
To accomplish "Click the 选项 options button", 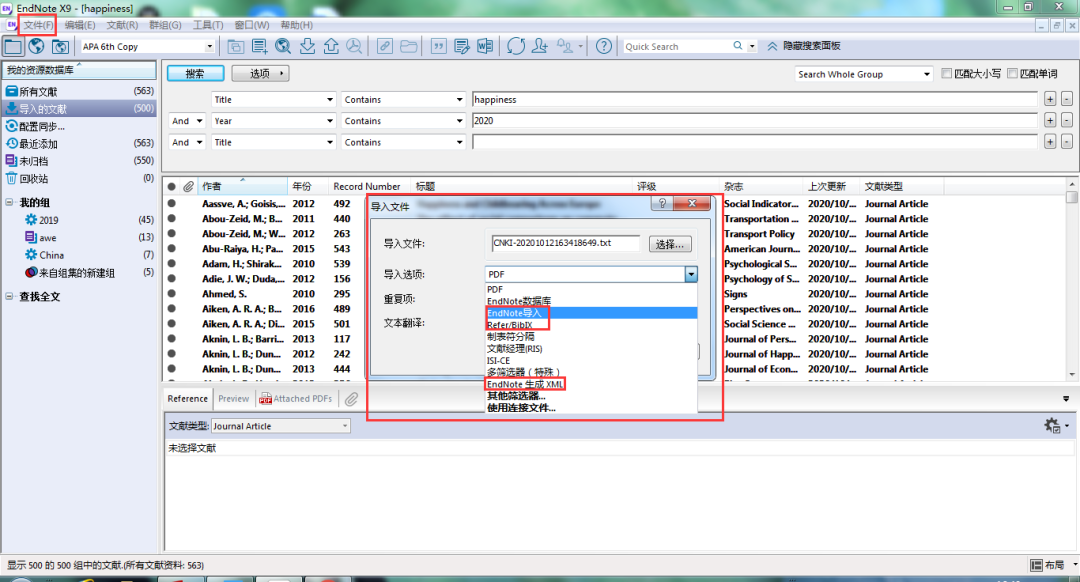I will pos(260,73).
